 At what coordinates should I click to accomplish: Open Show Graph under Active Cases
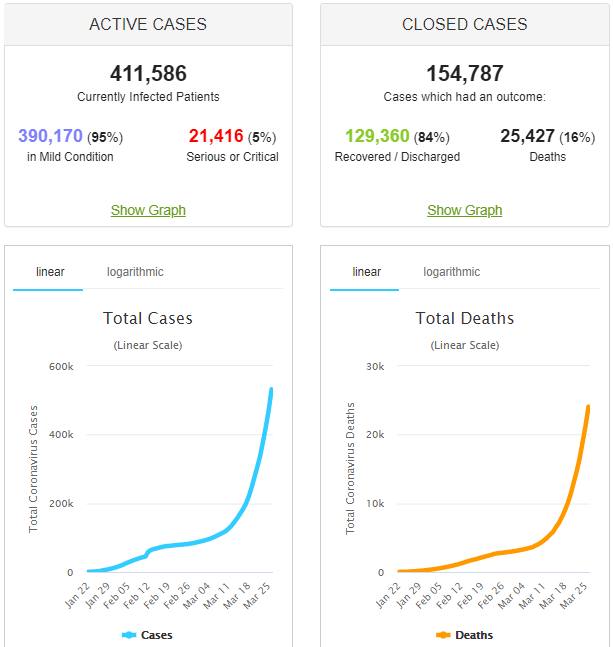click(148, 210)
